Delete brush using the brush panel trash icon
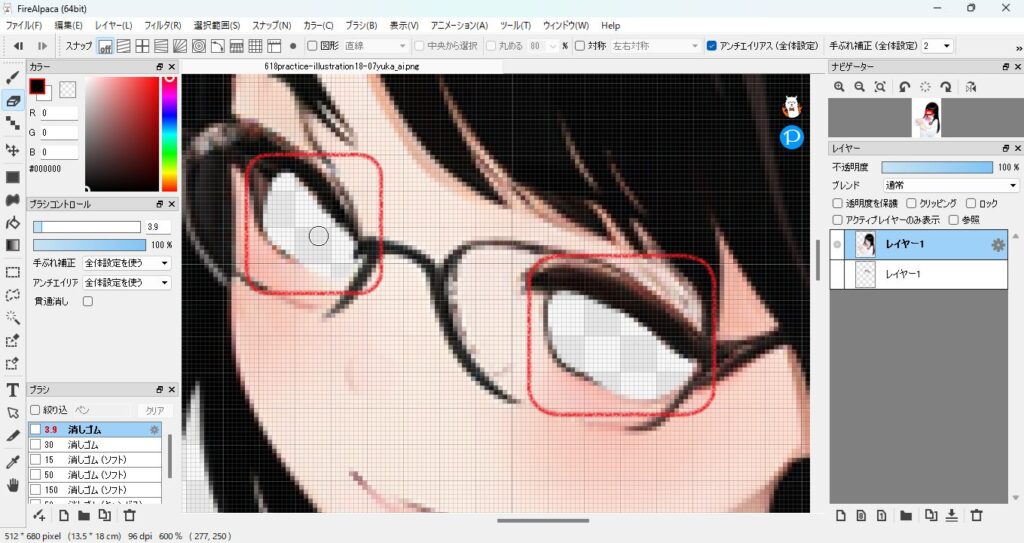This screenshot has width=1024, height=543. click(129, 516)
